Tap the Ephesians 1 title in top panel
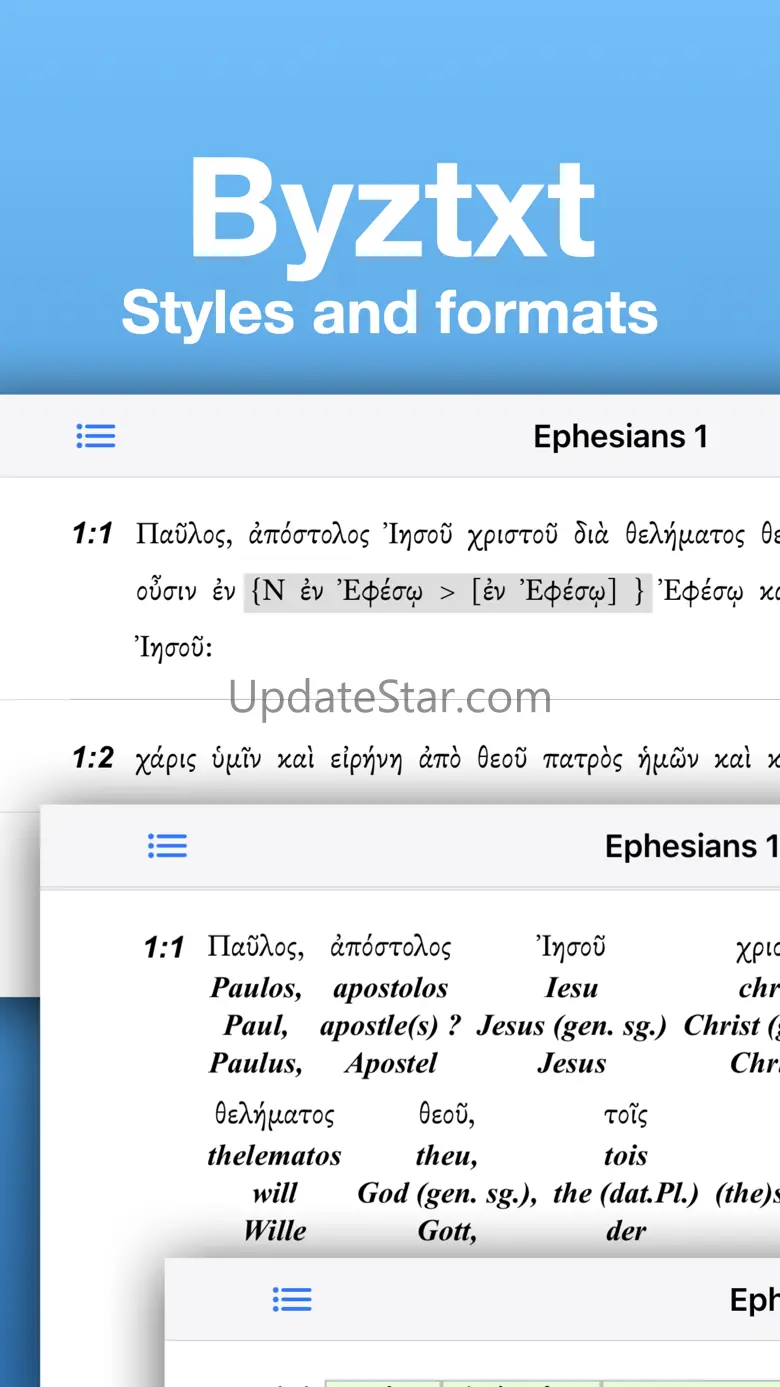Image resolution: width=780 pixels, height=1387 pixels. [620, 436]
